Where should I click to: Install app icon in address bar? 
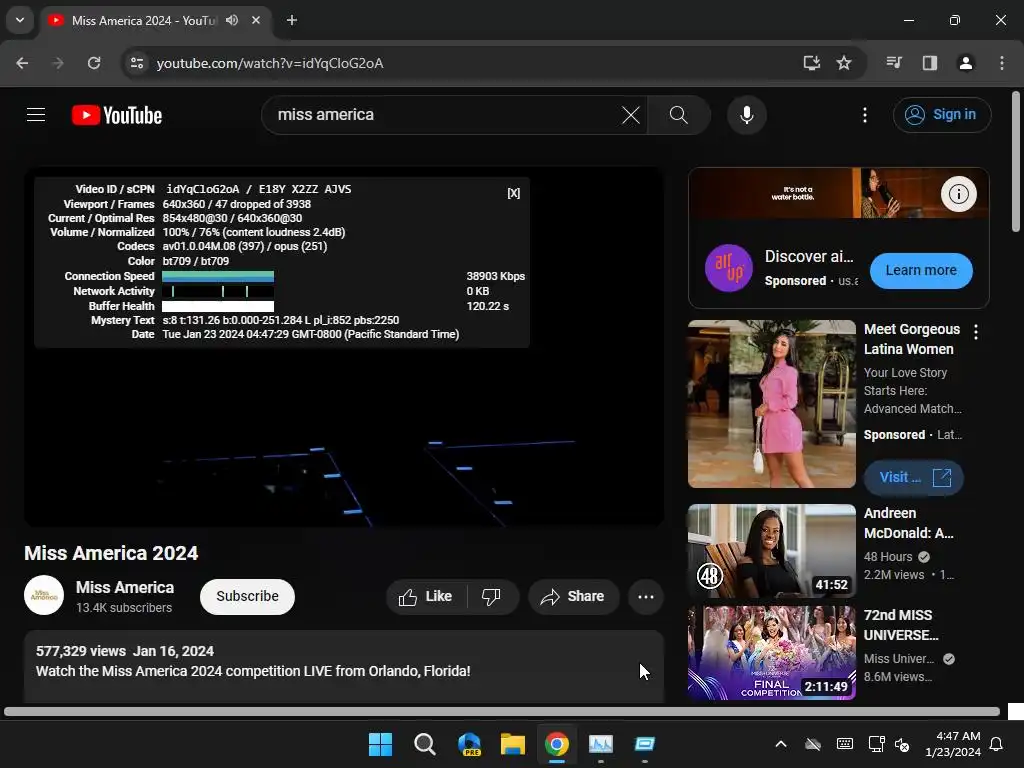811,63
